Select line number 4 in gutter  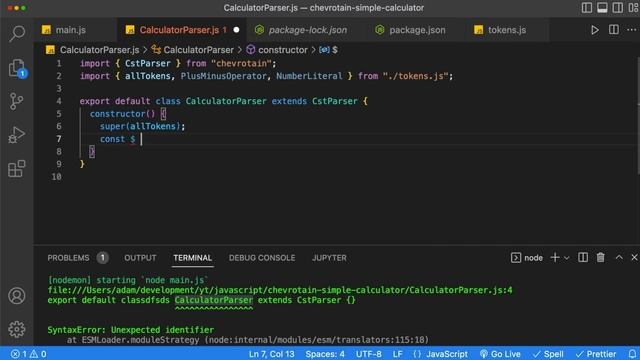59,101
